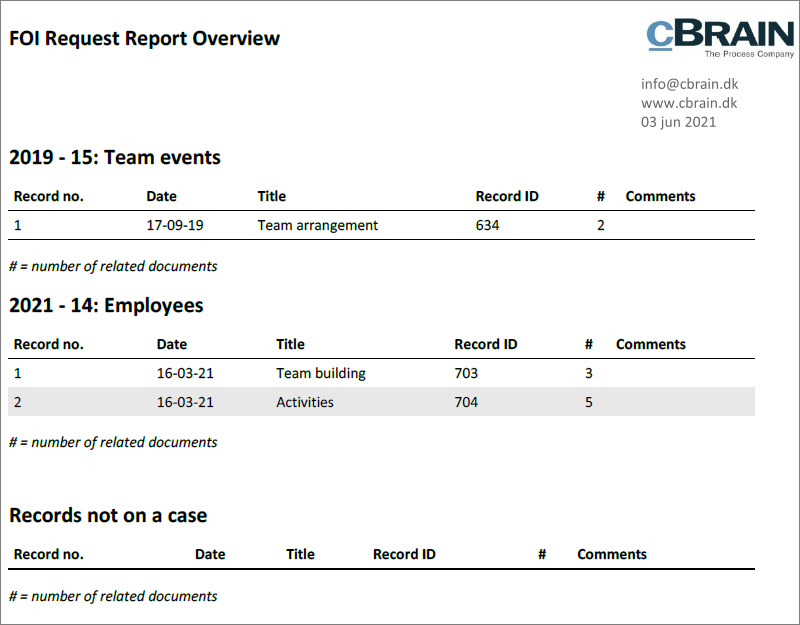Click the footnote below Team events table

(x=113, y=266)
